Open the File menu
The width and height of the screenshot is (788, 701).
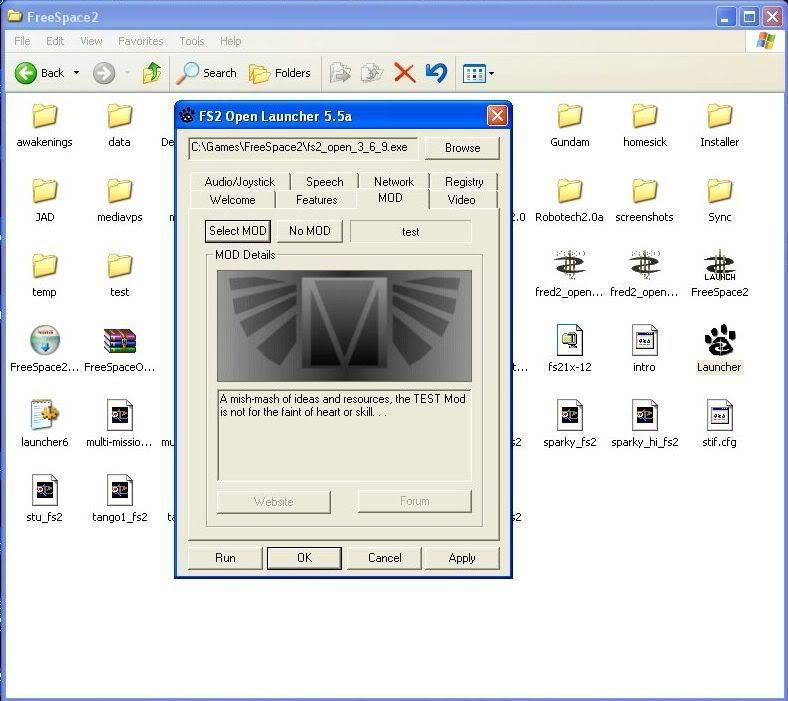click(22, 41)
